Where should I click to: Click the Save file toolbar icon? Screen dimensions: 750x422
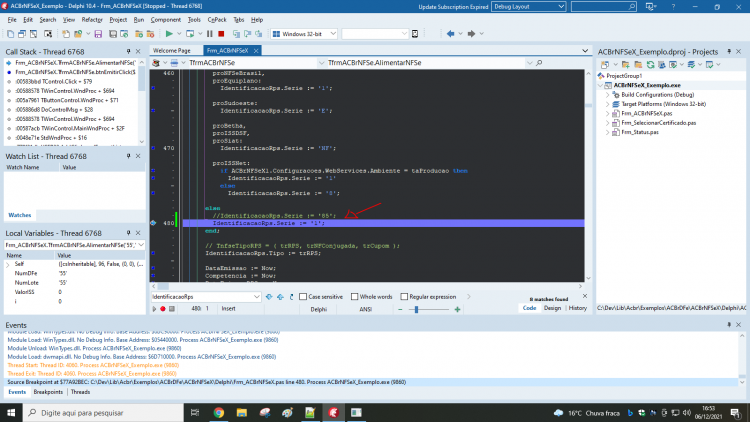[98, 34]
